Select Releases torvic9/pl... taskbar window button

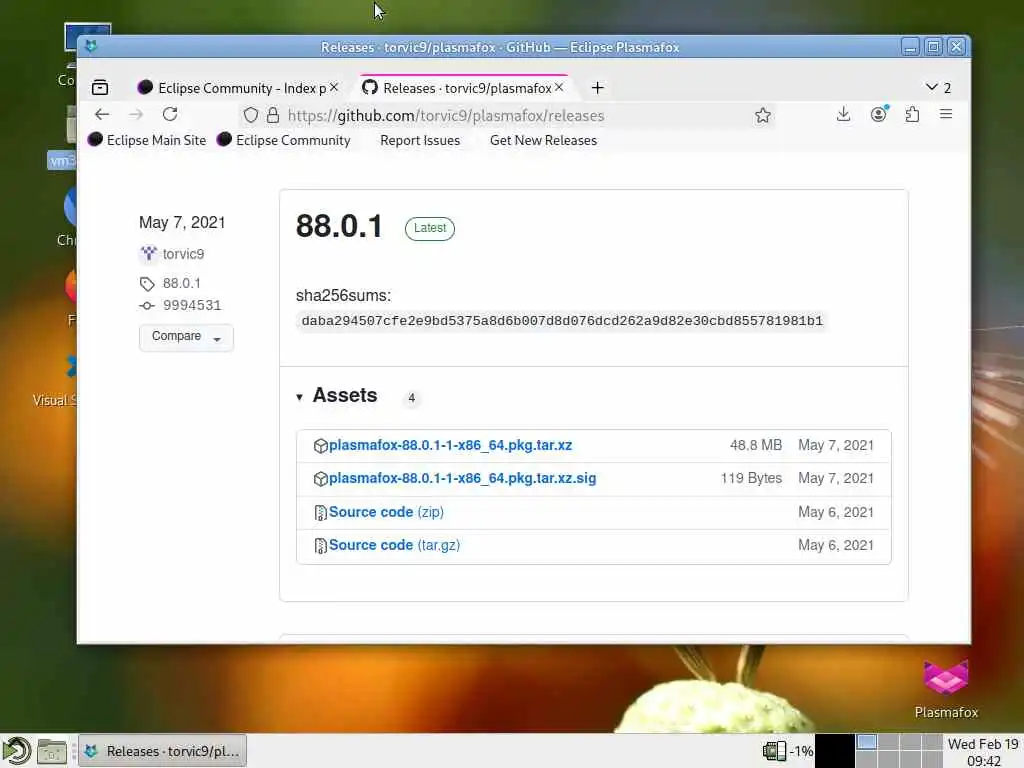coord(163,752)
